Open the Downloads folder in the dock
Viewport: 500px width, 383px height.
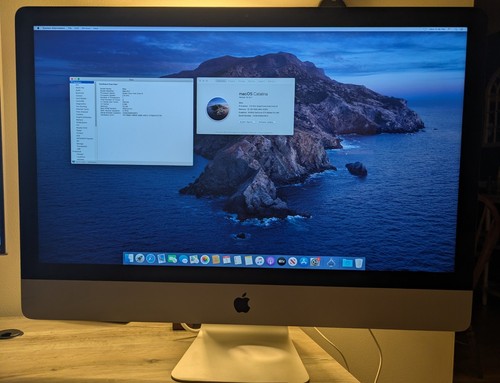click(x=347, y=263)
